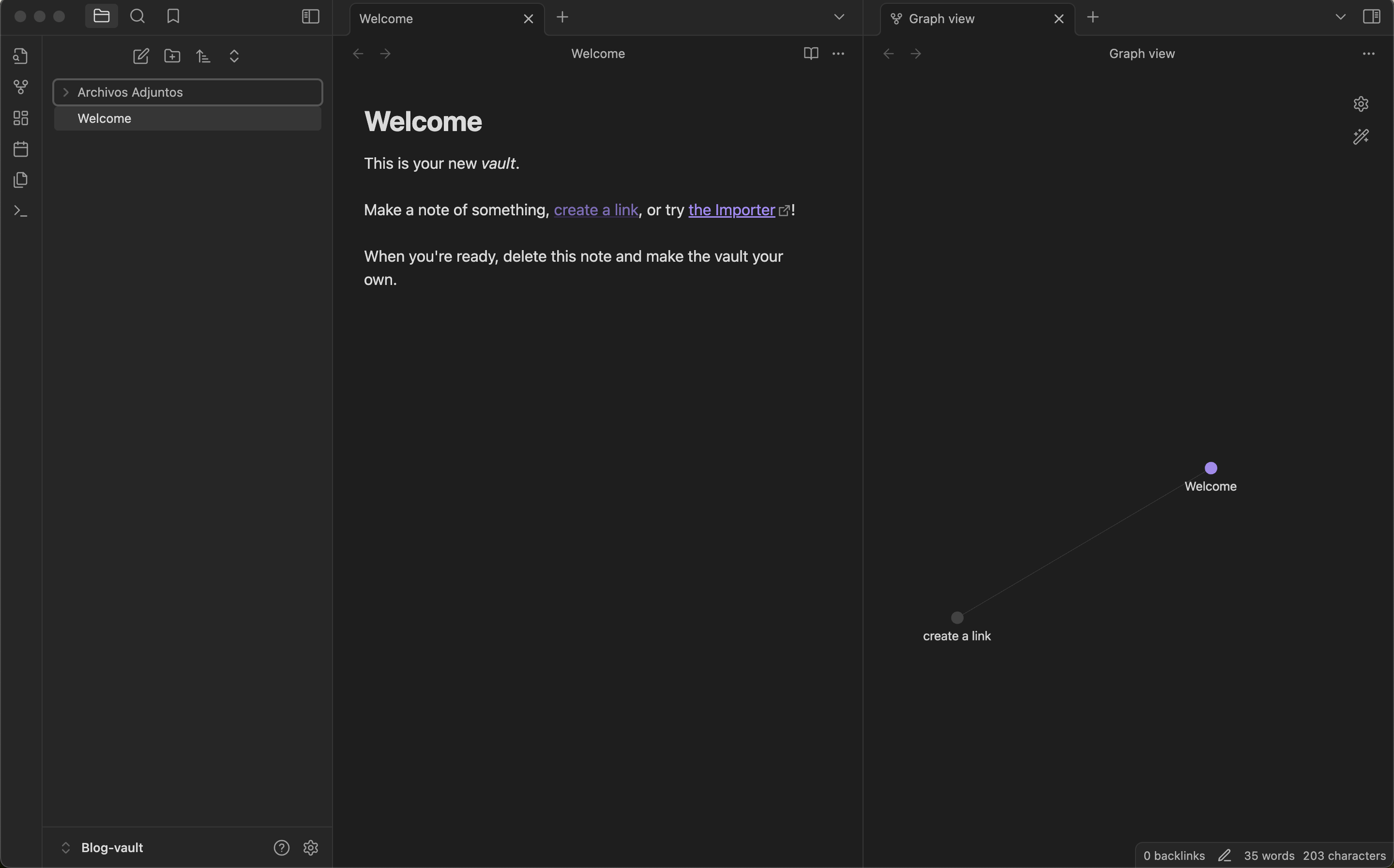Switch to the Bookmarks tab
Image resolution: width=1394 pixels, height=868 pixels.
click(173, 16)
